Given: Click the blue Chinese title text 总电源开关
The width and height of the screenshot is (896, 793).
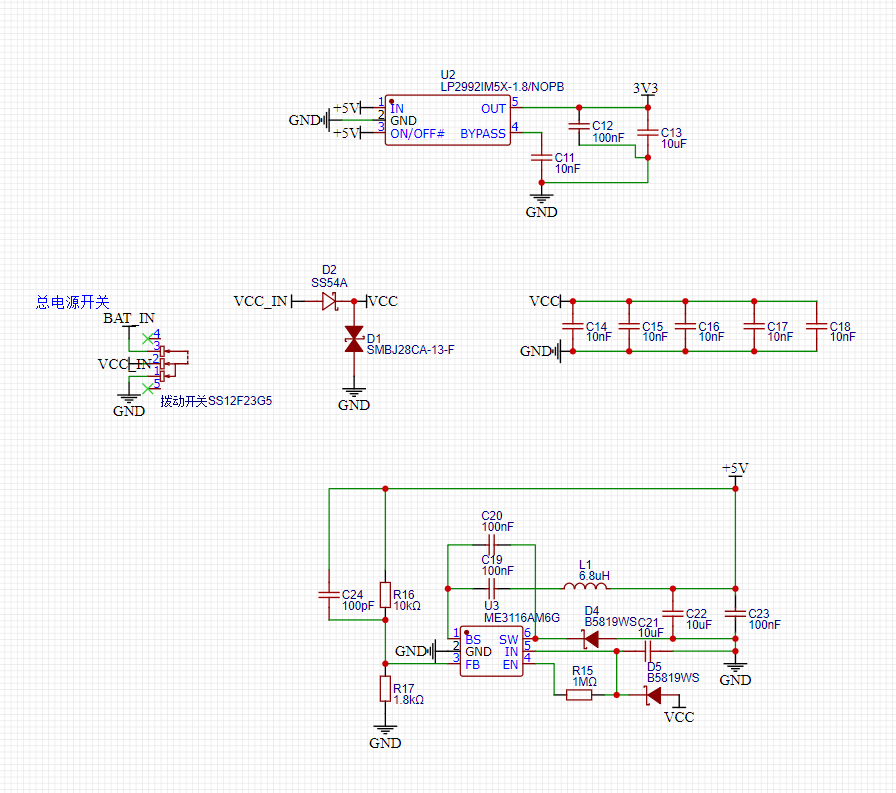Looking at the screenshot, I should coord(72,301).
